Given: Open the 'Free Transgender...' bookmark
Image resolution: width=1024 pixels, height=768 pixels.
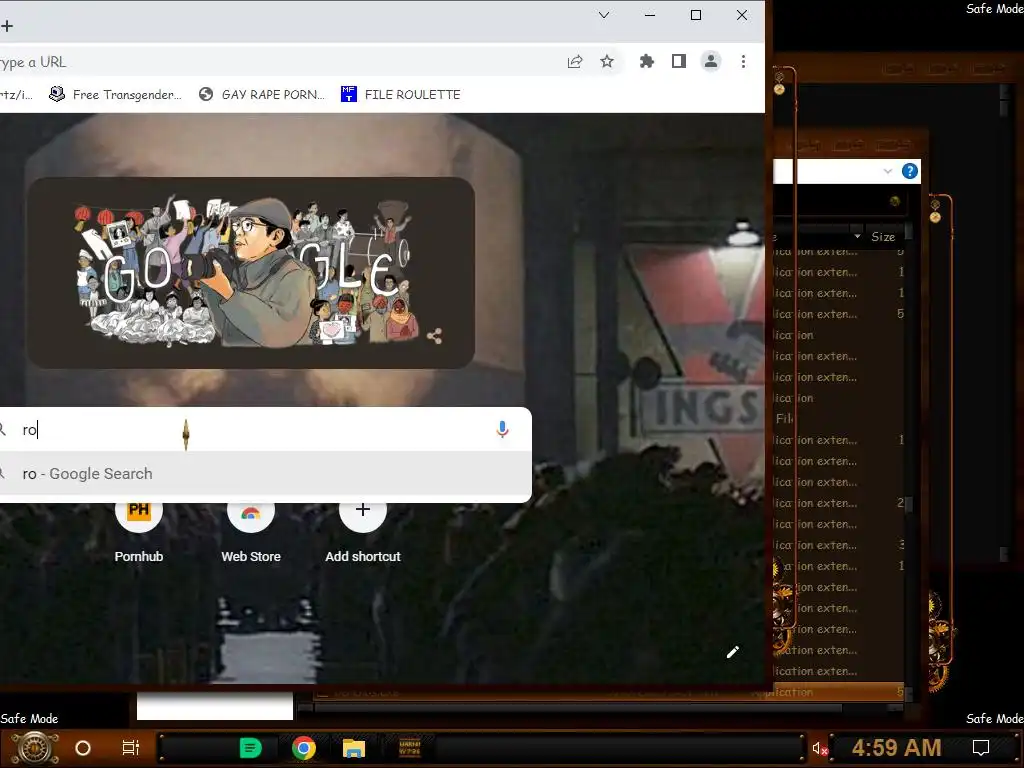Looking at the screenshot, I should coord(116,95).
